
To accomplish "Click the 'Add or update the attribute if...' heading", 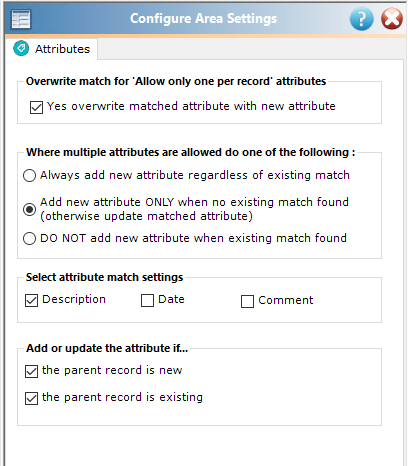I will coord(107,348).
